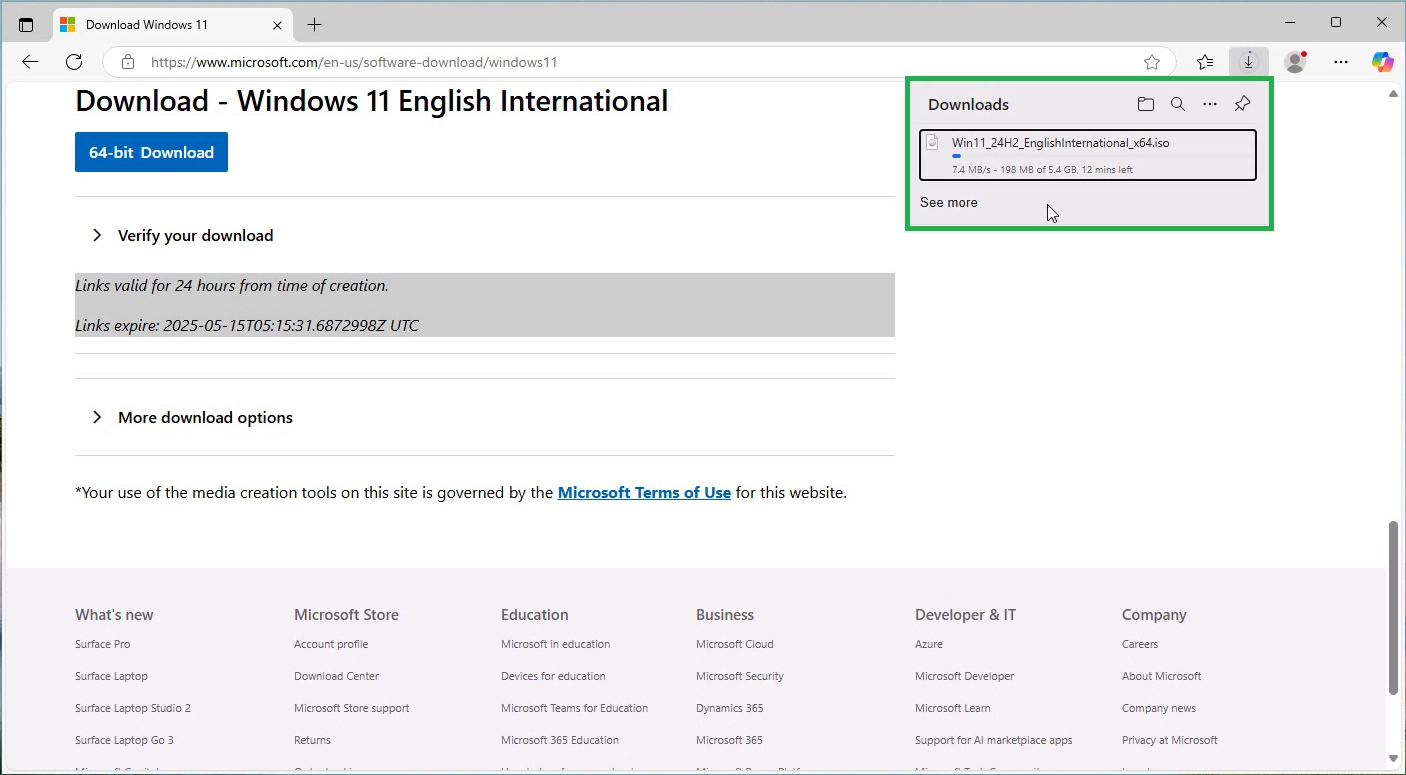This screenshot has width=1406, height=775.
Task: Pin the Downloads panel
Action: click(1242, 104)
